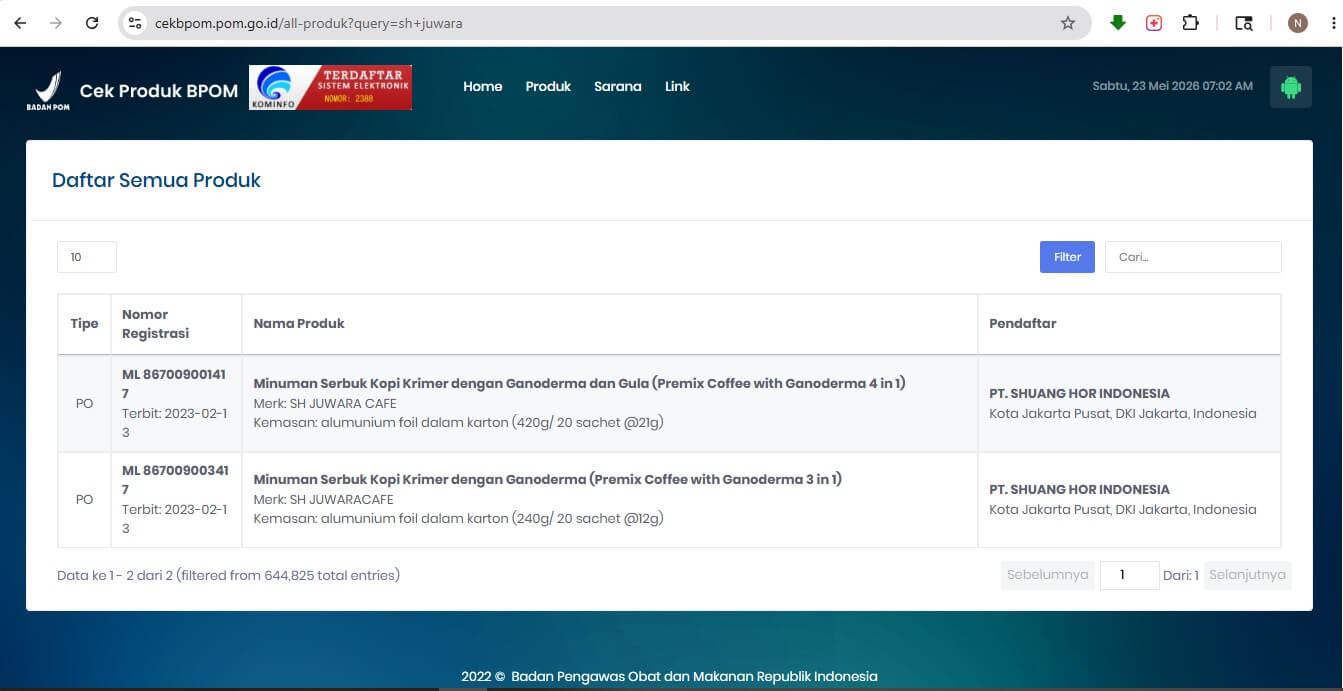
Task: Click the Badan Pengawas Obat dan Makanan footer
Action: [669, 677]
